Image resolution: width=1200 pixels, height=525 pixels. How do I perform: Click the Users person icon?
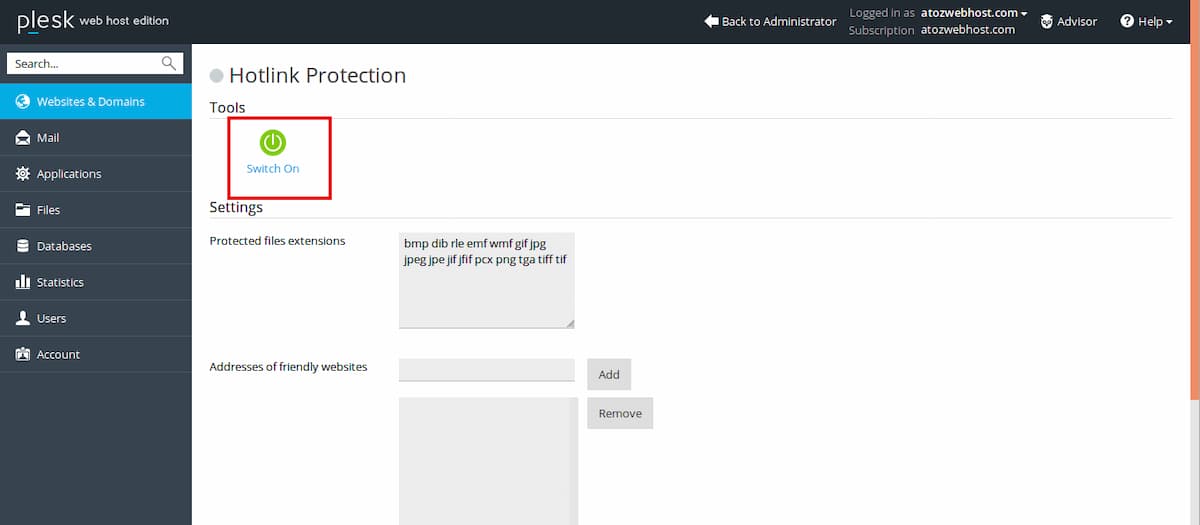[x=22, y=318]
